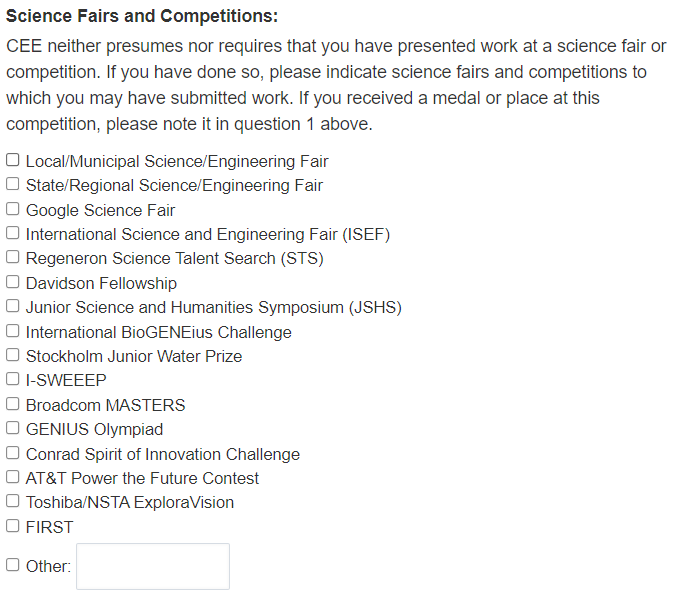Tick the Davidson Fellowship checkbox
This screenshot has height=603, width=677.
(13, 282)
